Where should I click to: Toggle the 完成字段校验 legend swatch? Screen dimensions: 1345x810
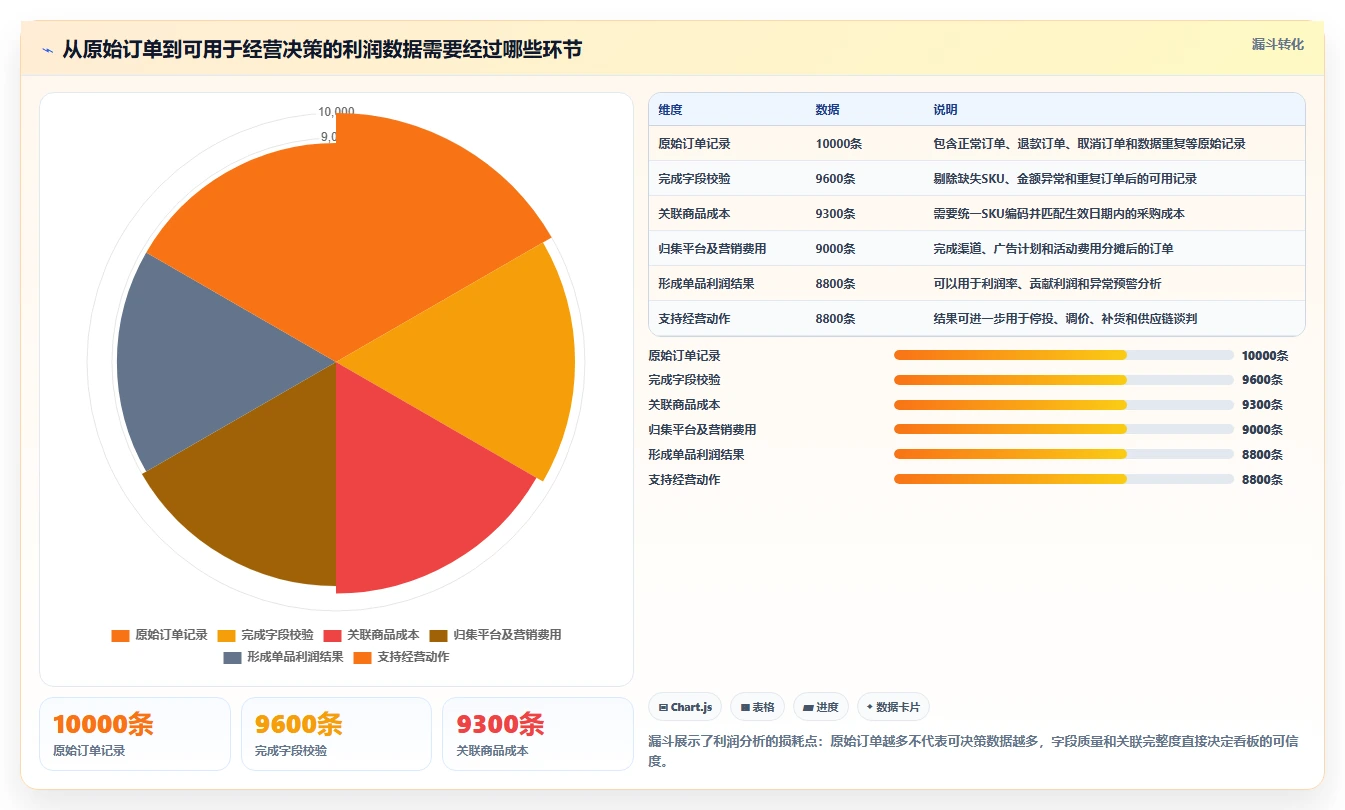click(x=226, y=635)
